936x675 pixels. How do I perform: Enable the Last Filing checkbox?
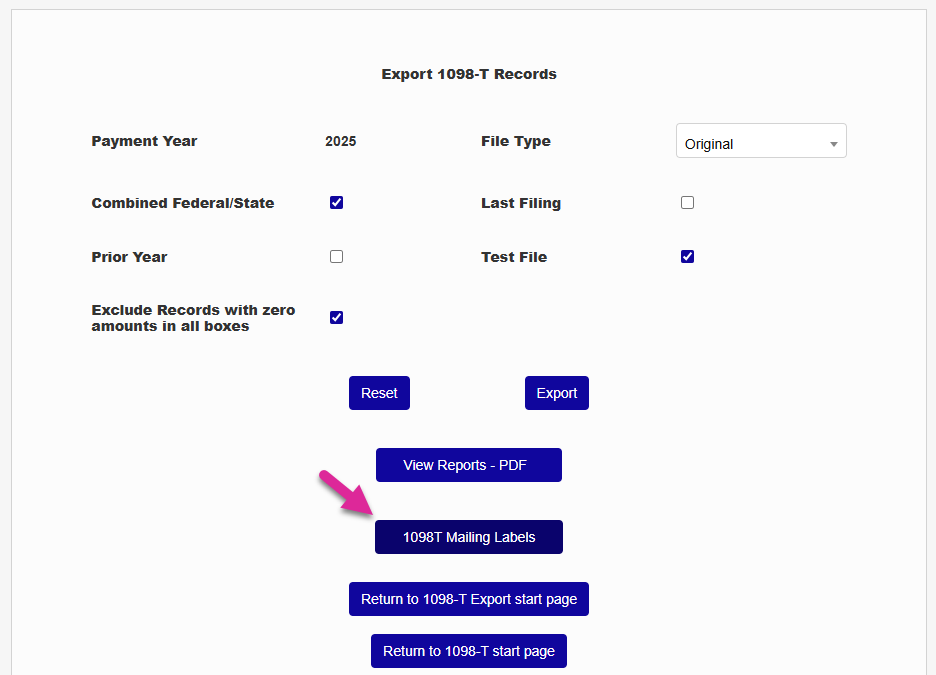[x=687, y=203]
